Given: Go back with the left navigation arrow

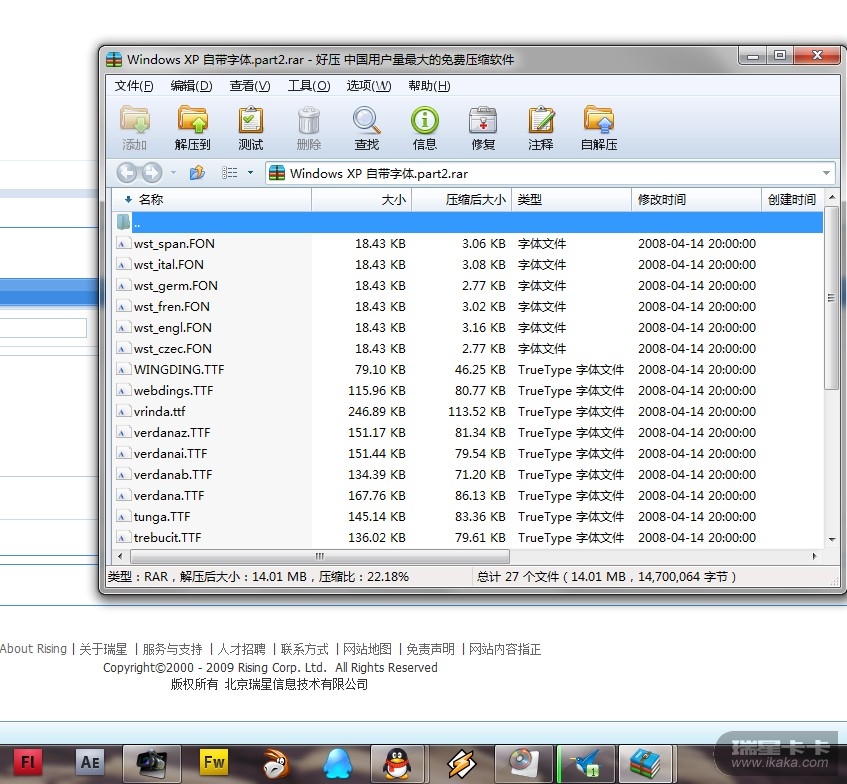Looking at the screenshot, I should (x=127, y=173).
